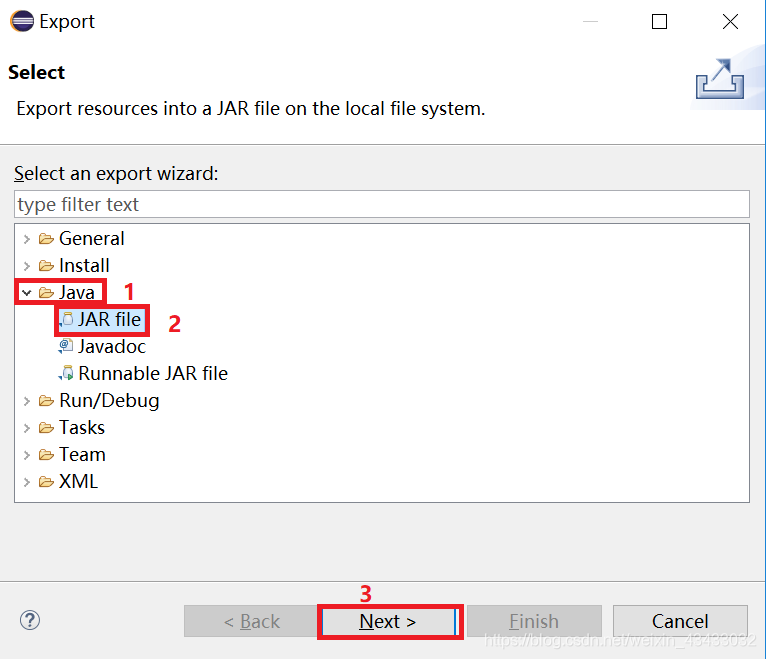Click the JAR file jar icon
Image resolution: width=766 pixels, height=659 pixels.
point(66,319)
